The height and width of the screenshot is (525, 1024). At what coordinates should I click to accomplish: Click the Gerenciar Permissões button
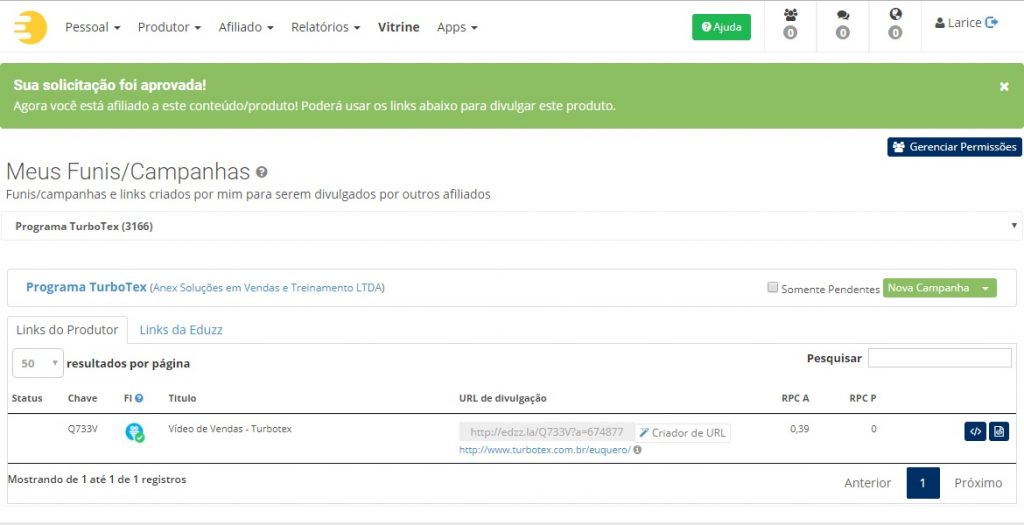(954, 147)
